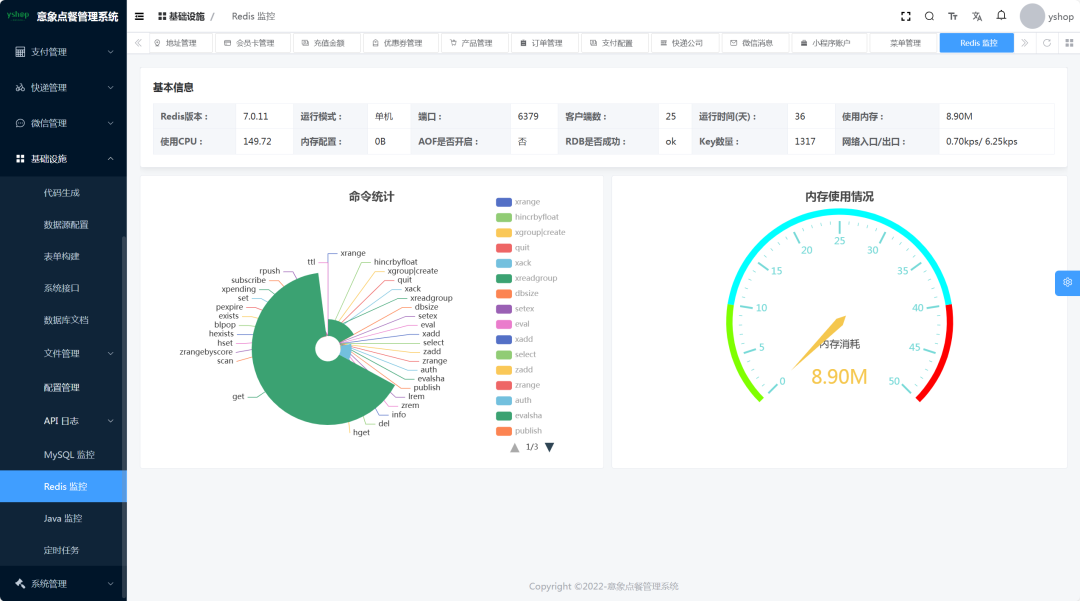Enter fullscreen mode from the top bar
The width and height of the screenshot is (1080, 601).
pos(906,17)
